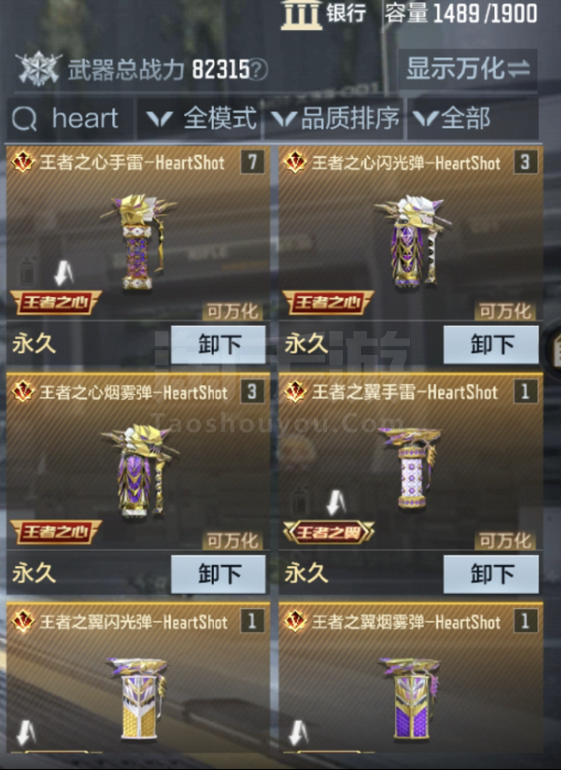Click the 王者之心烟雾弹 rank emblem icon
561x770 pixels.
point(23,392)
